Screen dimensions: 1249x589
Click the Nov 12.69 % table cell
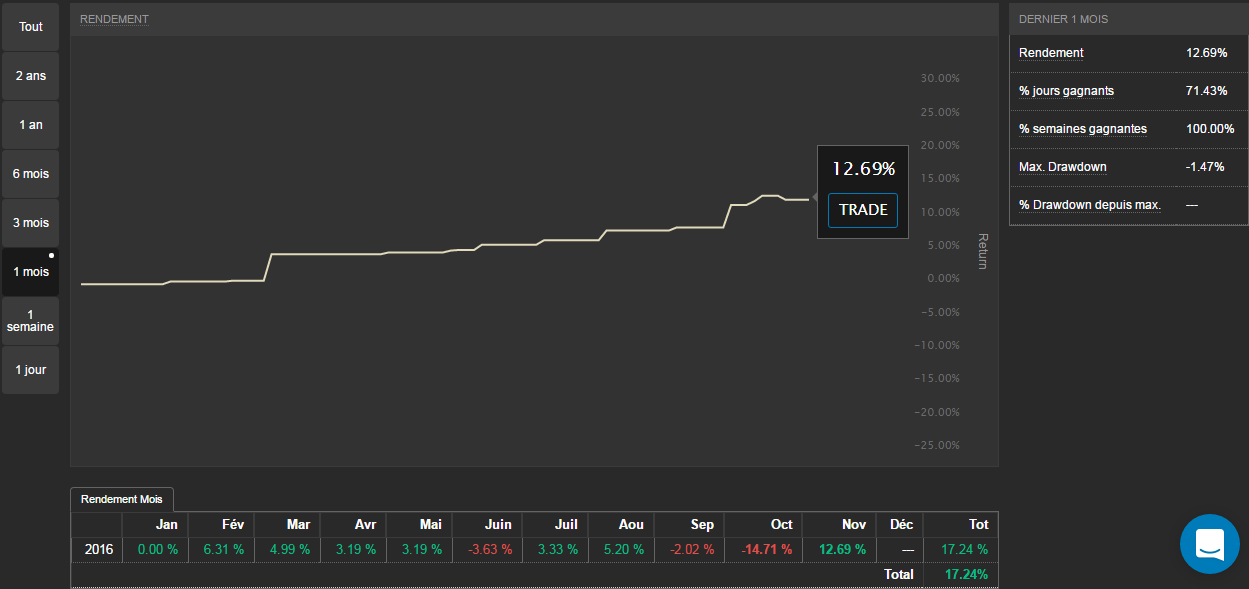[841, 549]
